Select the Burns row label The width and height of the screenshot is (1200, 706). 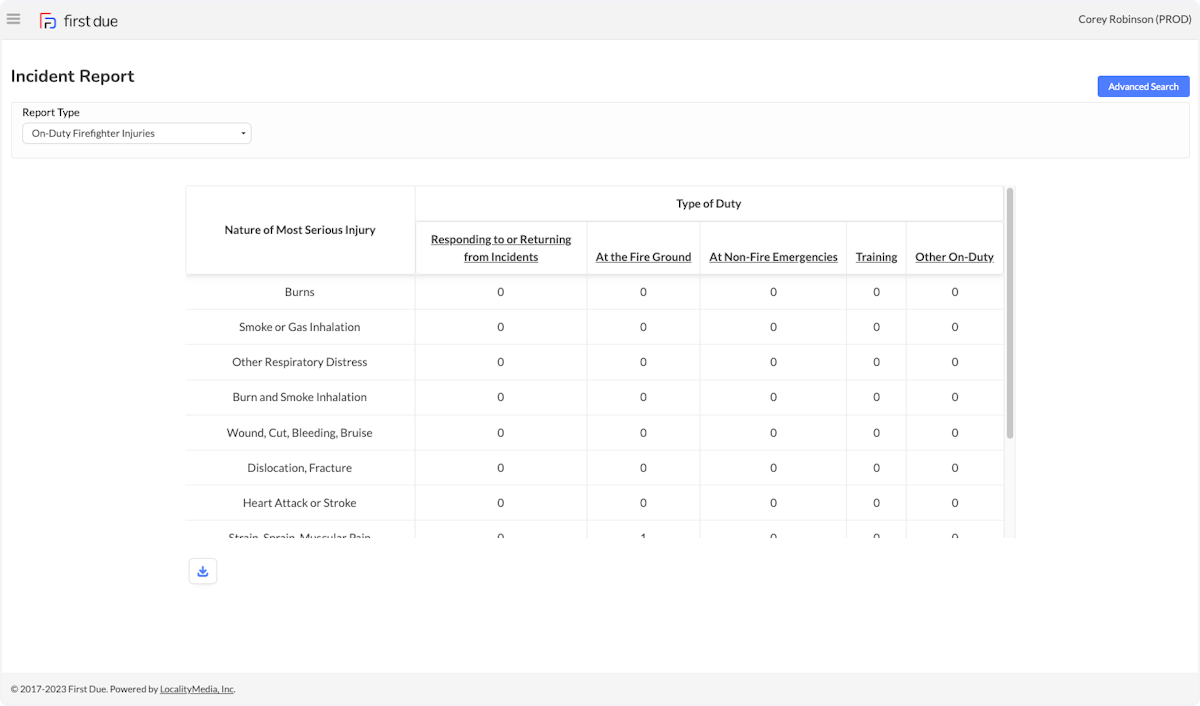coord(300,292)
